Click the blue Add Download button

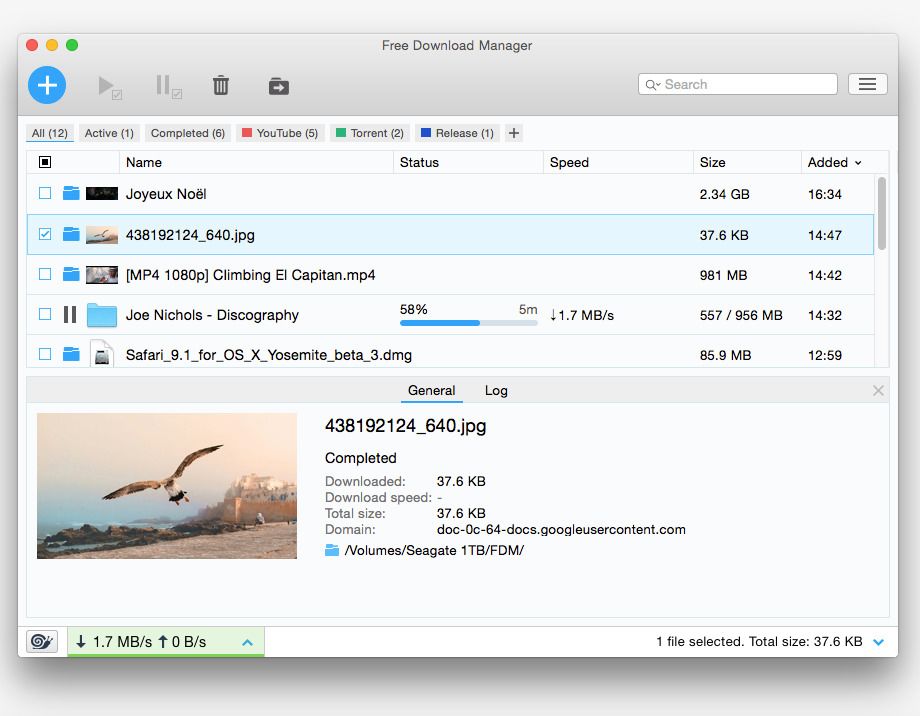[x=46, y=86]
